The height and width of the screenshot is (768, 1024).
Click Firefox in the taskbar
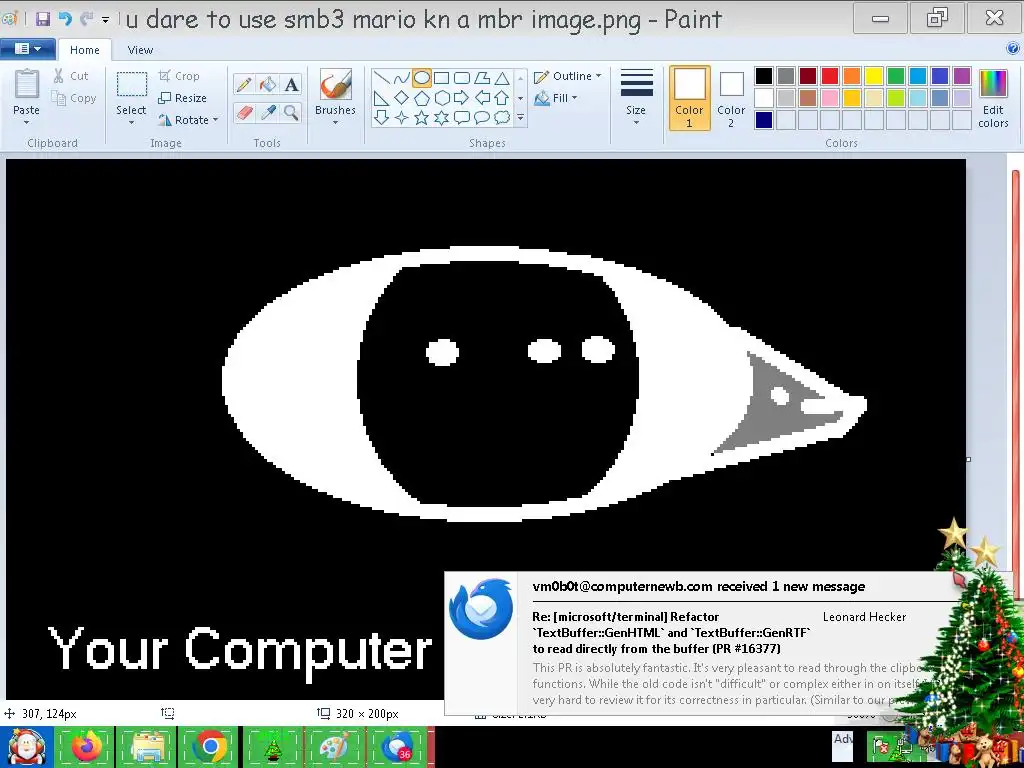tap(86, 746)
